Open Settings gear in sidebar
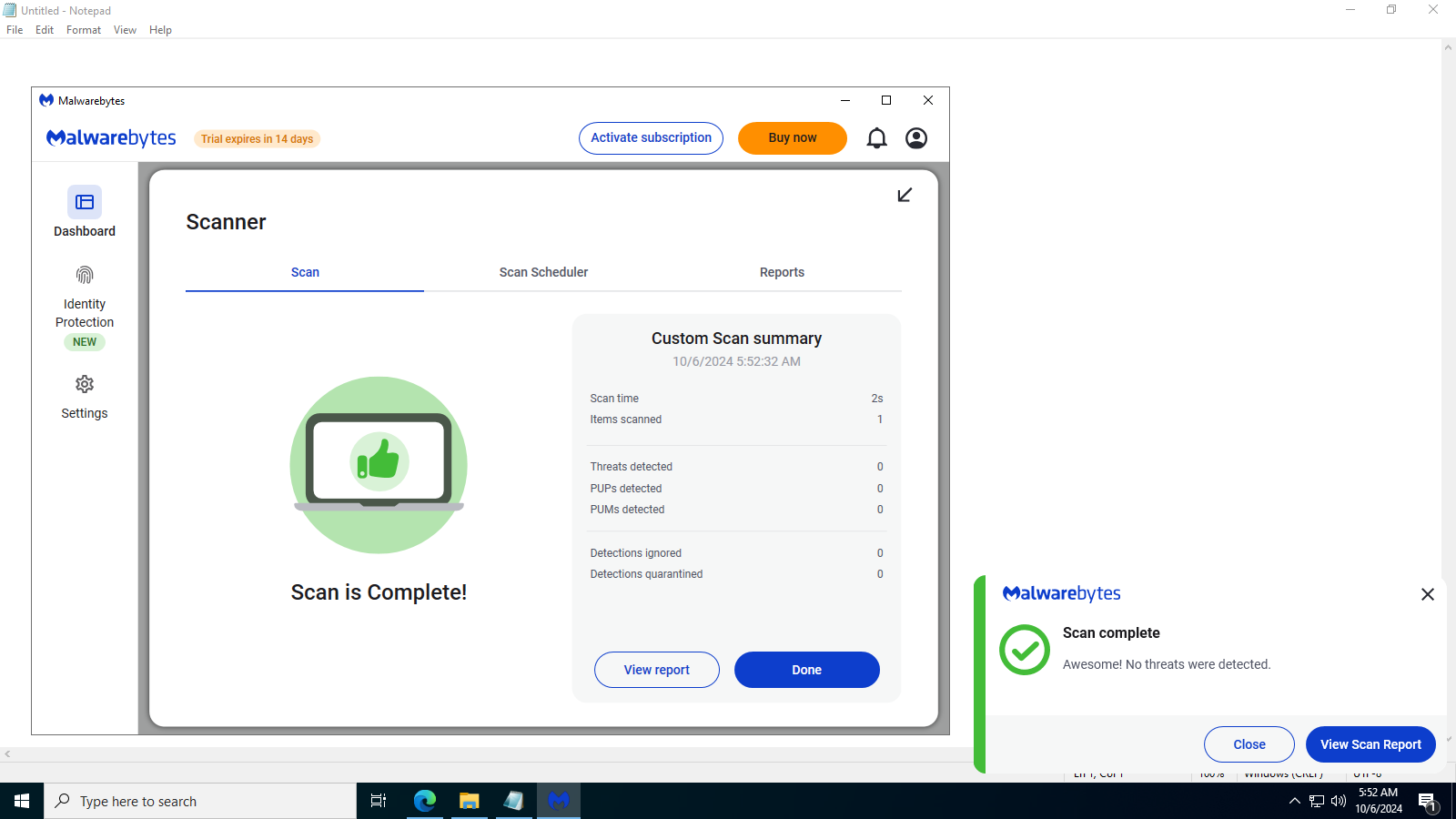 pyautogui.click(x=85, y=385)
